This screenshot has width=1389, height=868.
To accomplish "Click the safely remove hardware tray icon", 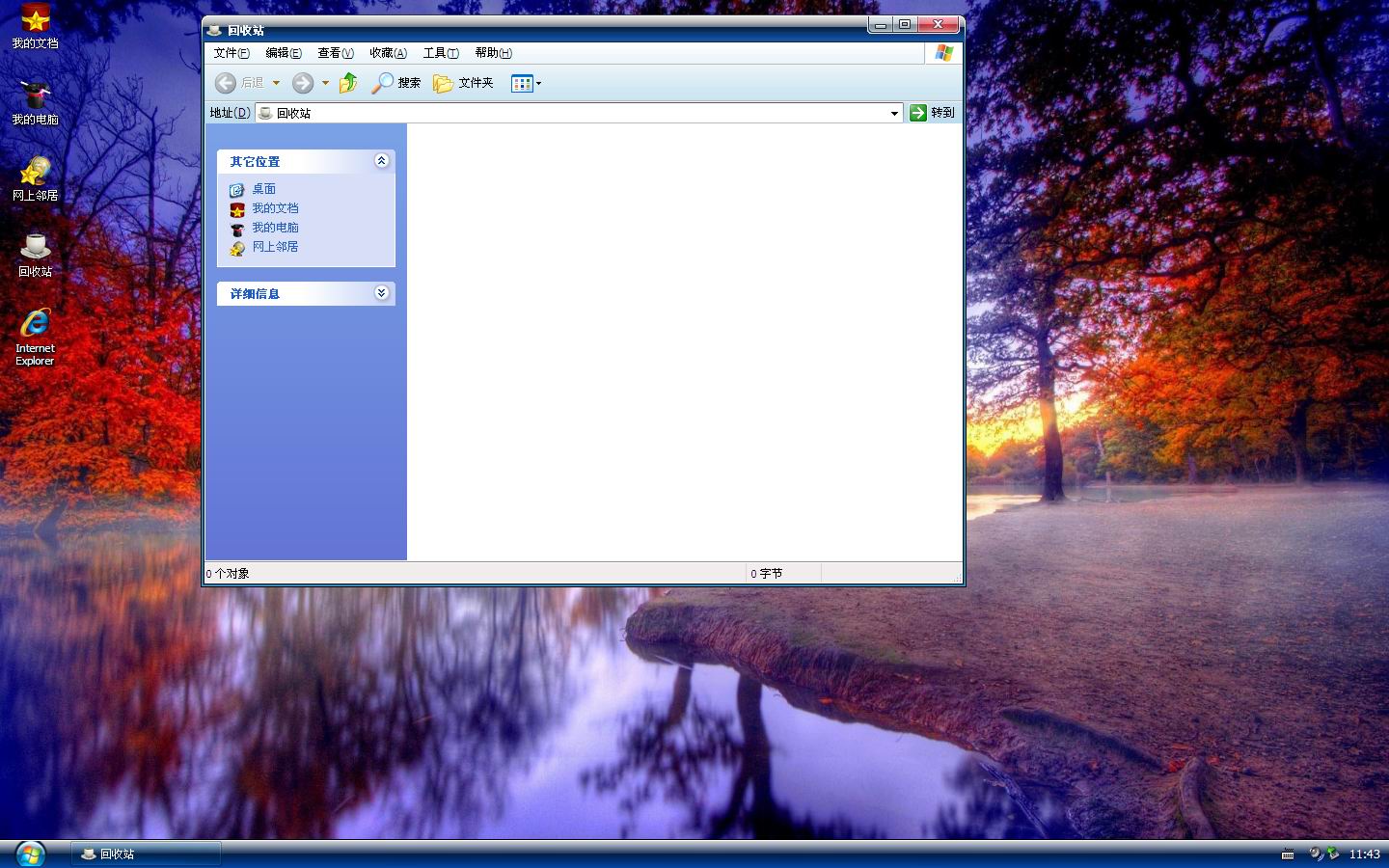I will click(x=1333, y=854).
